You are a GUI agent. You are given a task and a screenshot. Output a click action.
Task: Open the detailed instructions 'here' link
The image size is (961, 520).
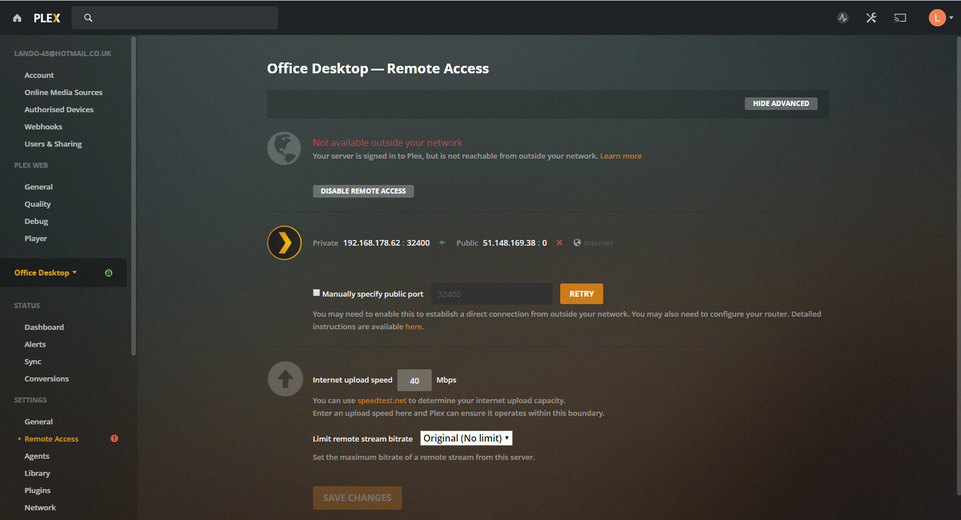point(413,326)
